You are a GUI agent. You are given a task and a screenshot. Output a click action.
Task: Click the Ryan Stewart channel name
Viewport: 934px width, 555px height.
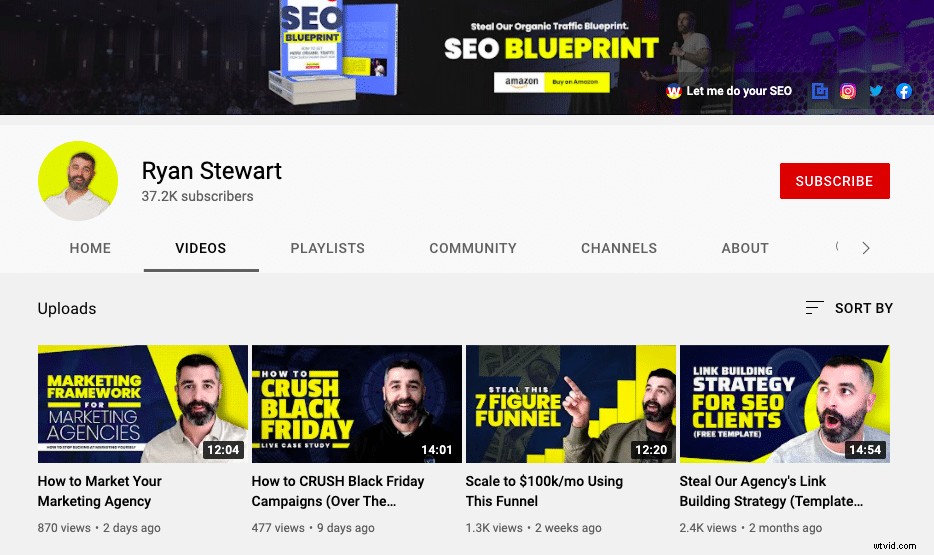[211, 171]
